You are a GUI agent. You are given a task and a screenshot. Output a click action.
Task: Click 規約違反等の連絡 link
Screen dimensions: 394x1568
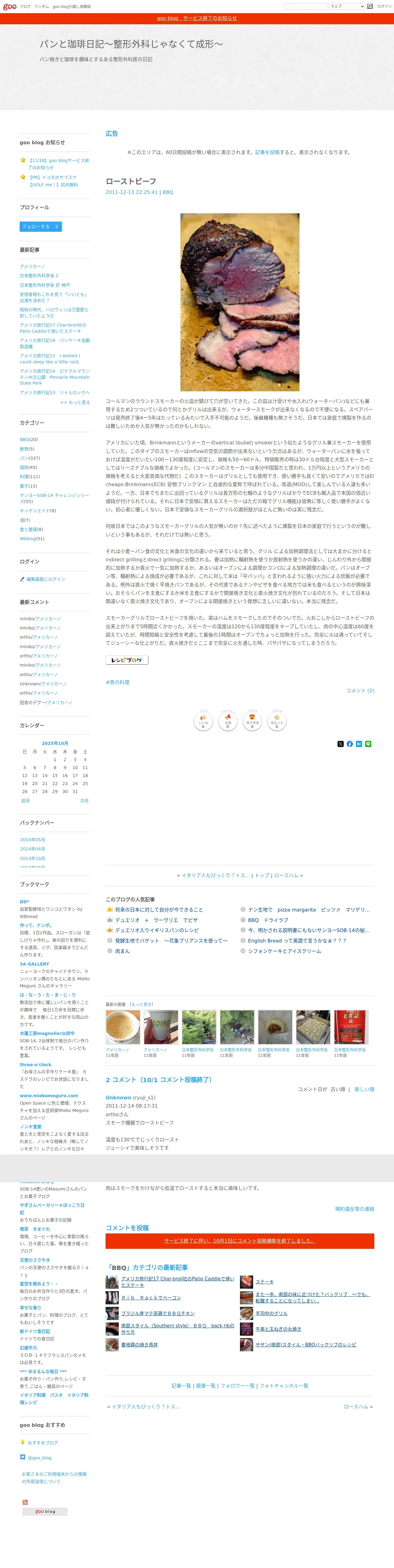tap(354, 1209)
